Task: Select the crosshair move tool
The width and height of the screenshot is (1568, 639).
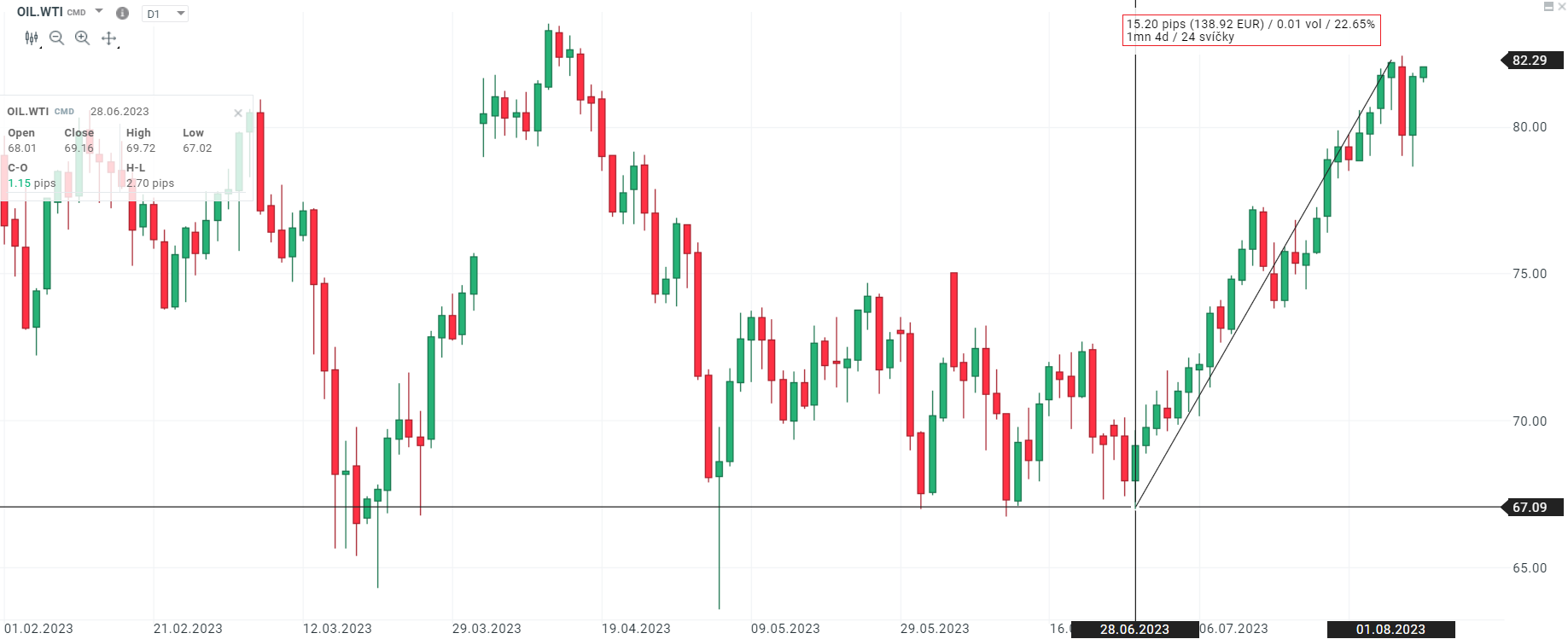Action: (x=108, y=38)
